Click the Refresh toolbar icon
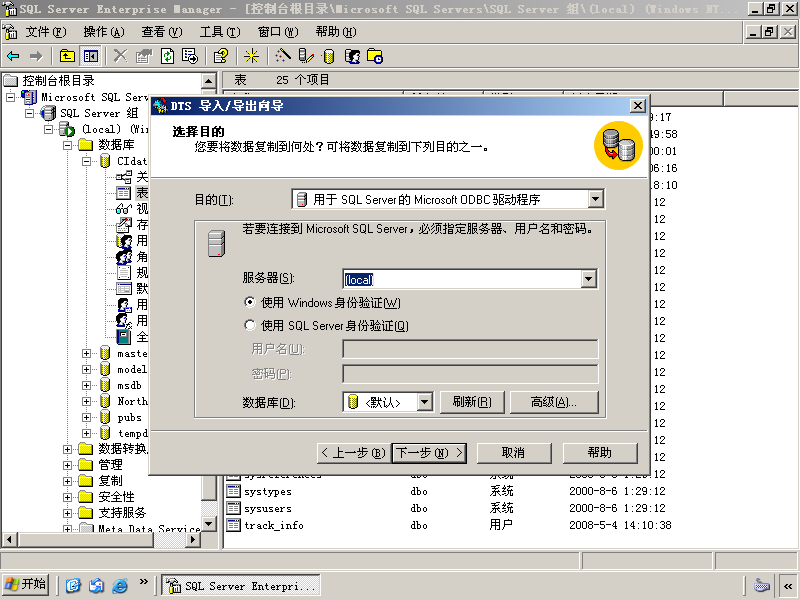The height and width of the screenshot is (600, 800). (x=167, y=56)
